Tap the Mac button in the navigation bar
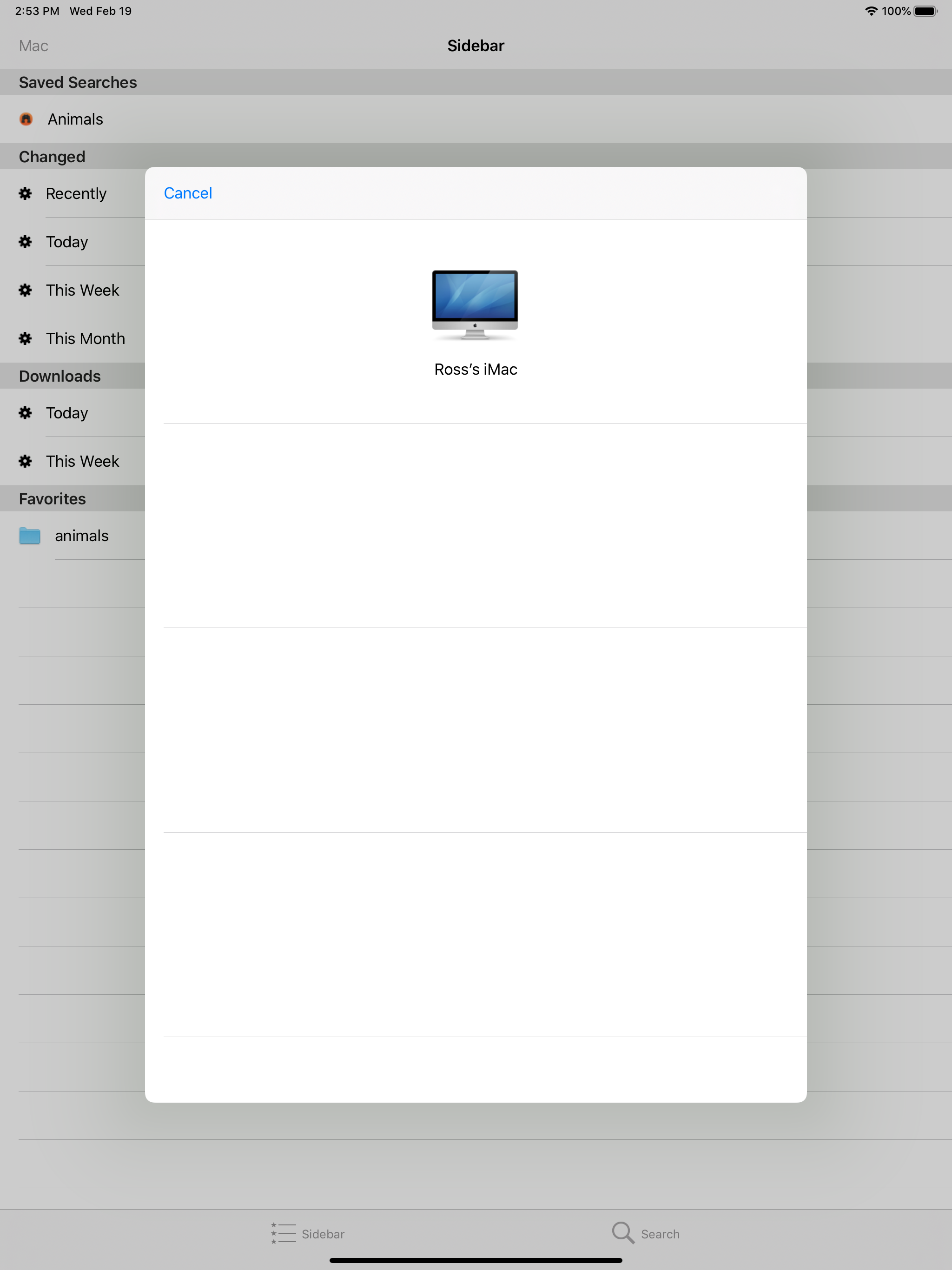Viewport: 952px width, 1270px height. (33, 46)
